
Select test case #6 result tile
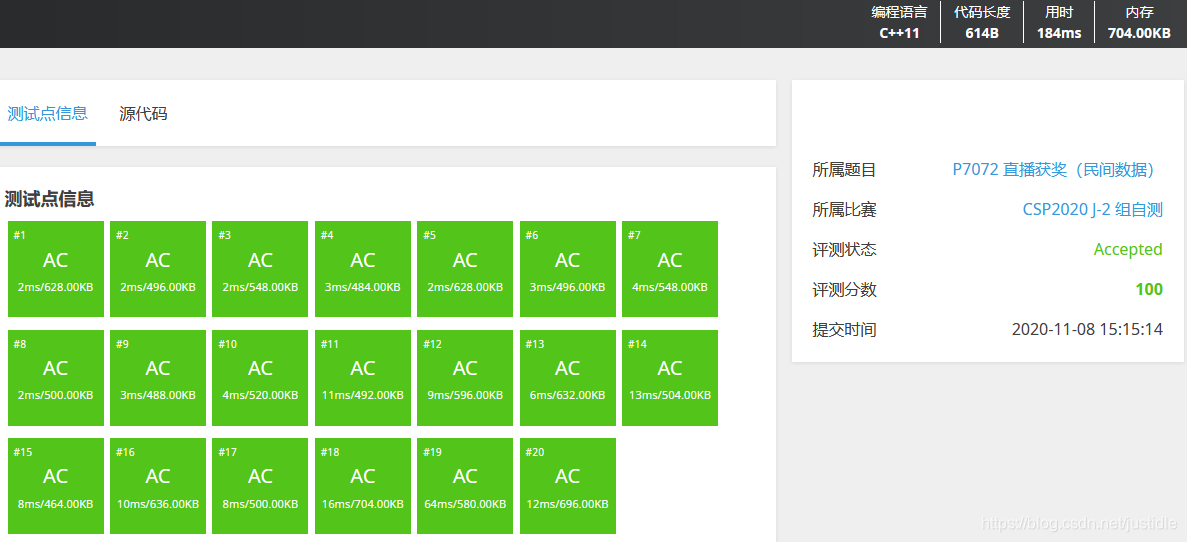pyautogui.click(x=568, y=269)
